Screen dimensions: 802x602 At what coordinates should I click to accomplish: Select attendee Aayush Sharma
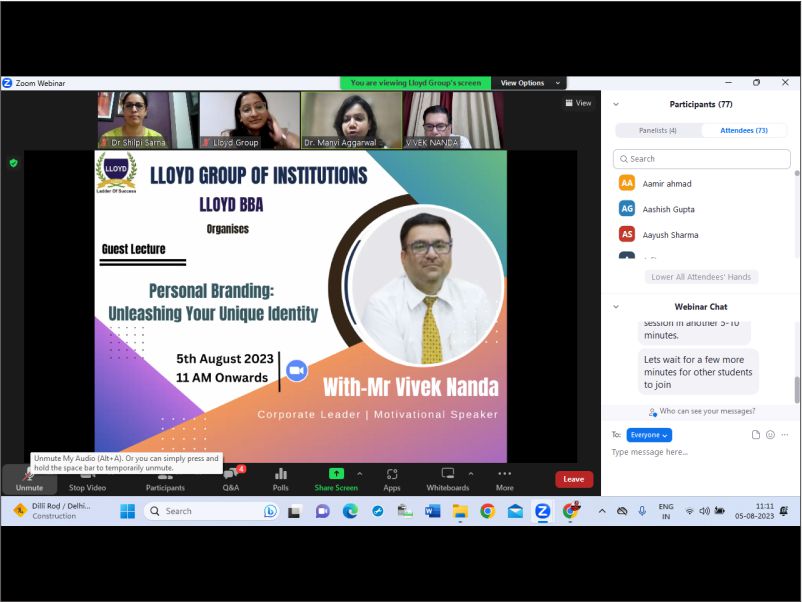point(703,235)
